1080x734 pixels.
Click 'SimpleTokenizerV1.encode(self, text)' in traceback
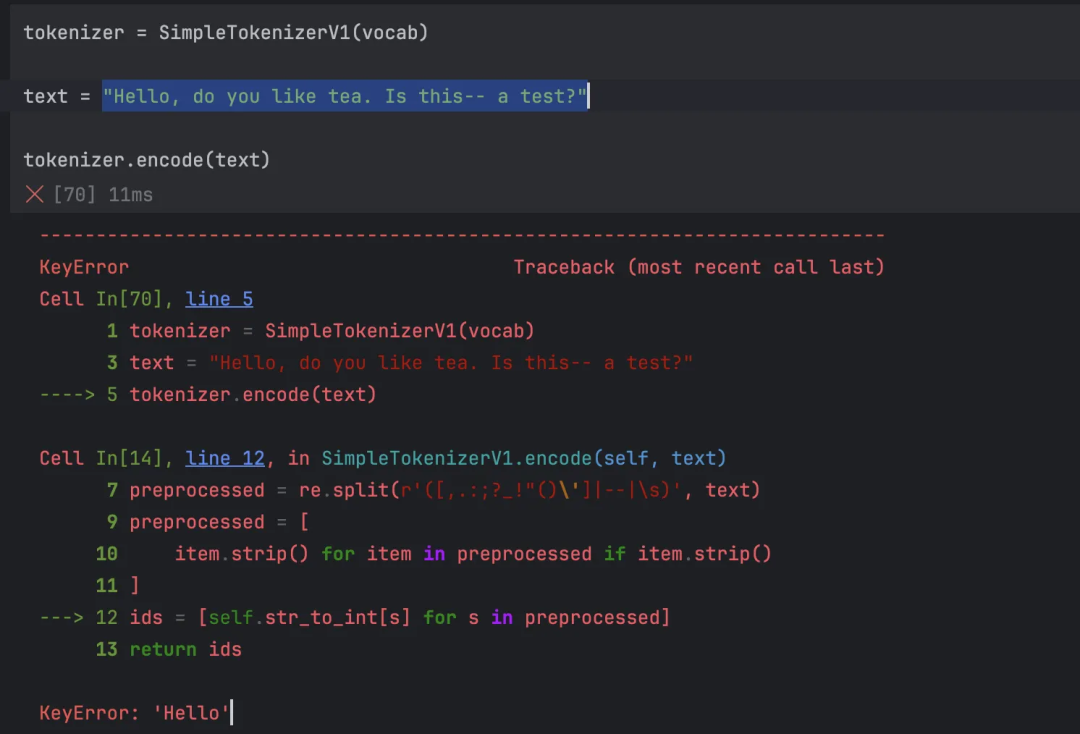pos(523,458)
